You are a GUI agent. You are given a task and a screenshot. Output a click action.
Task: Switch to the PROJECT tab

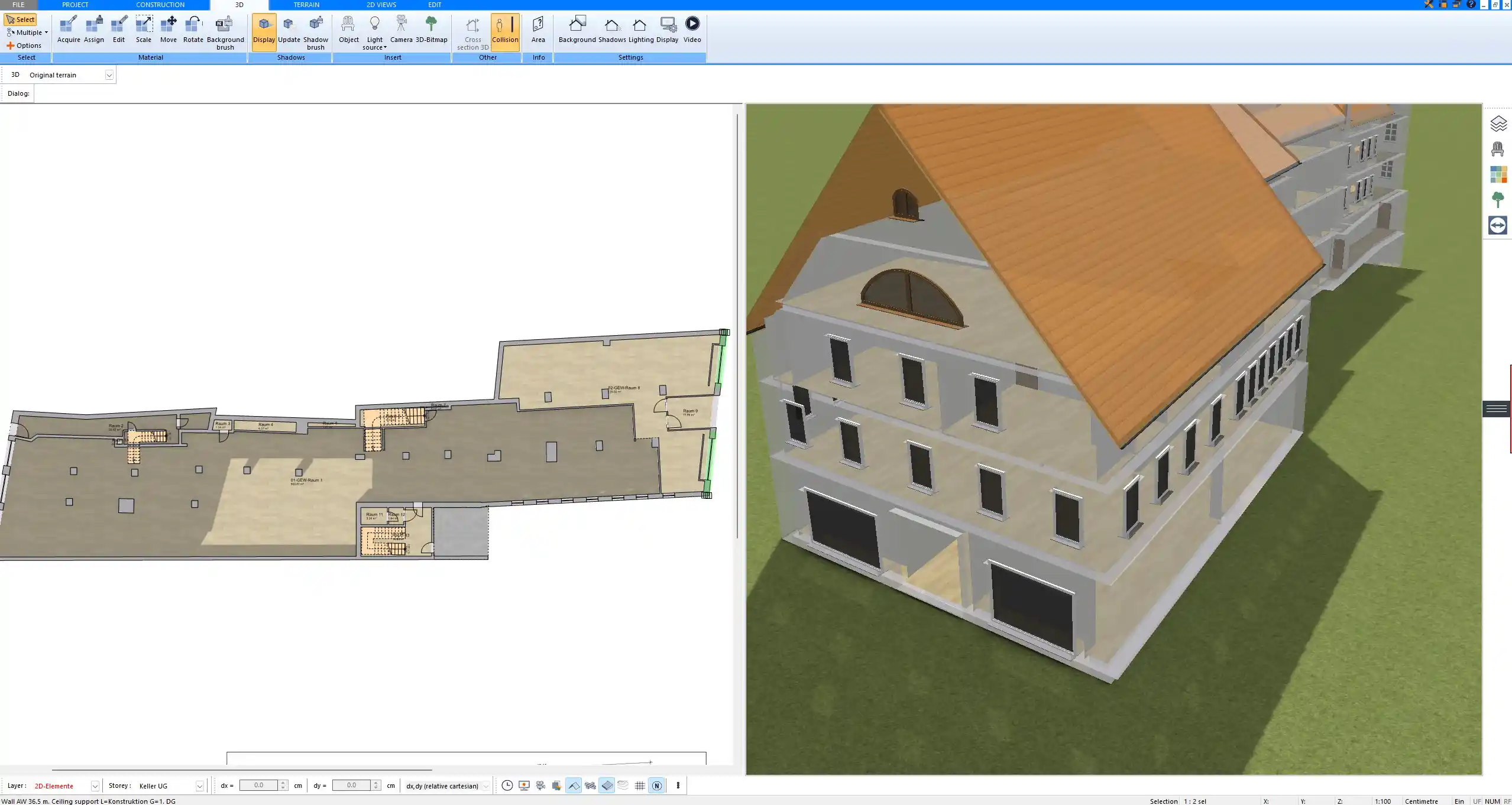point(75,5)
